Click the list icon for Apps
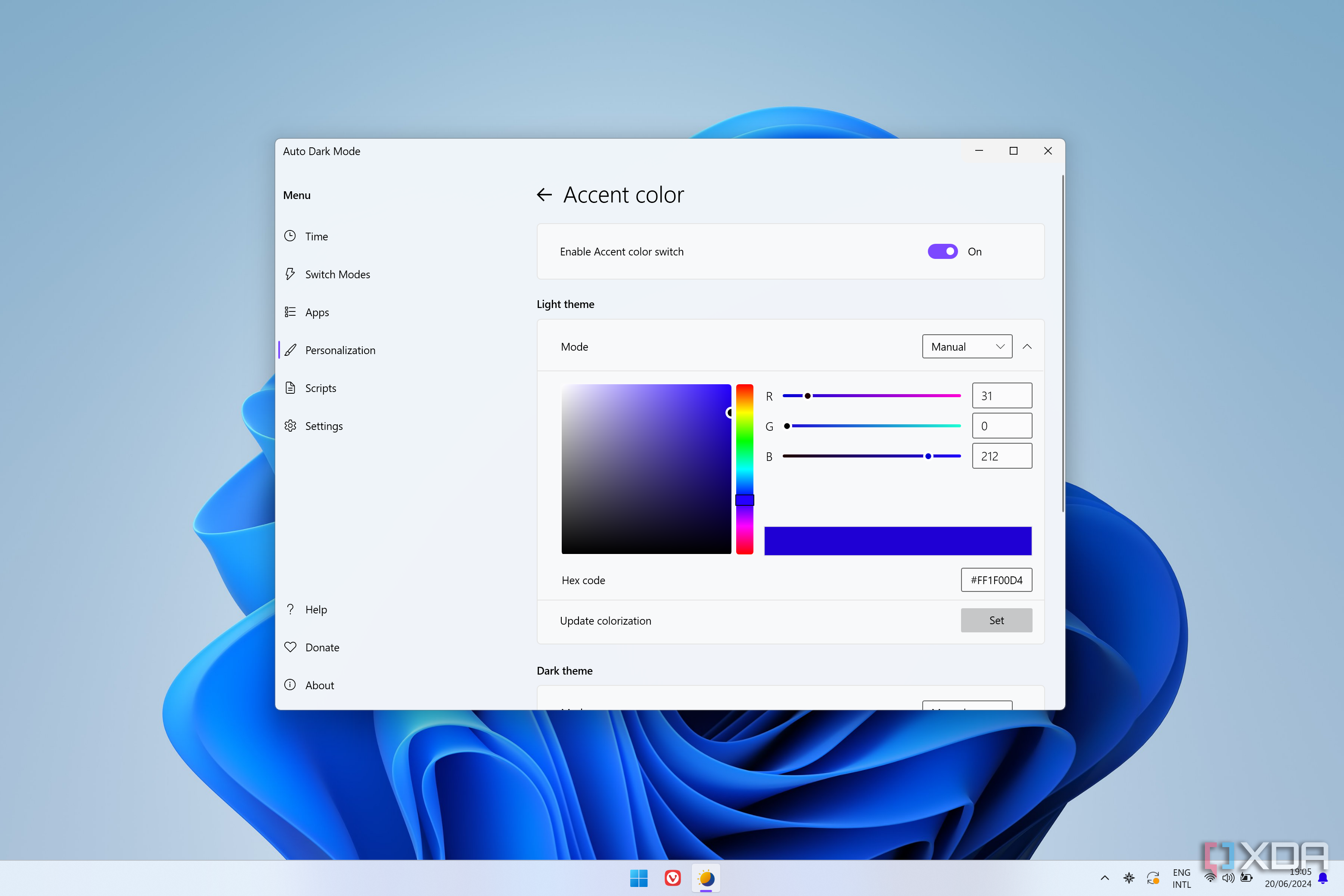 click(x=290, y=312)
